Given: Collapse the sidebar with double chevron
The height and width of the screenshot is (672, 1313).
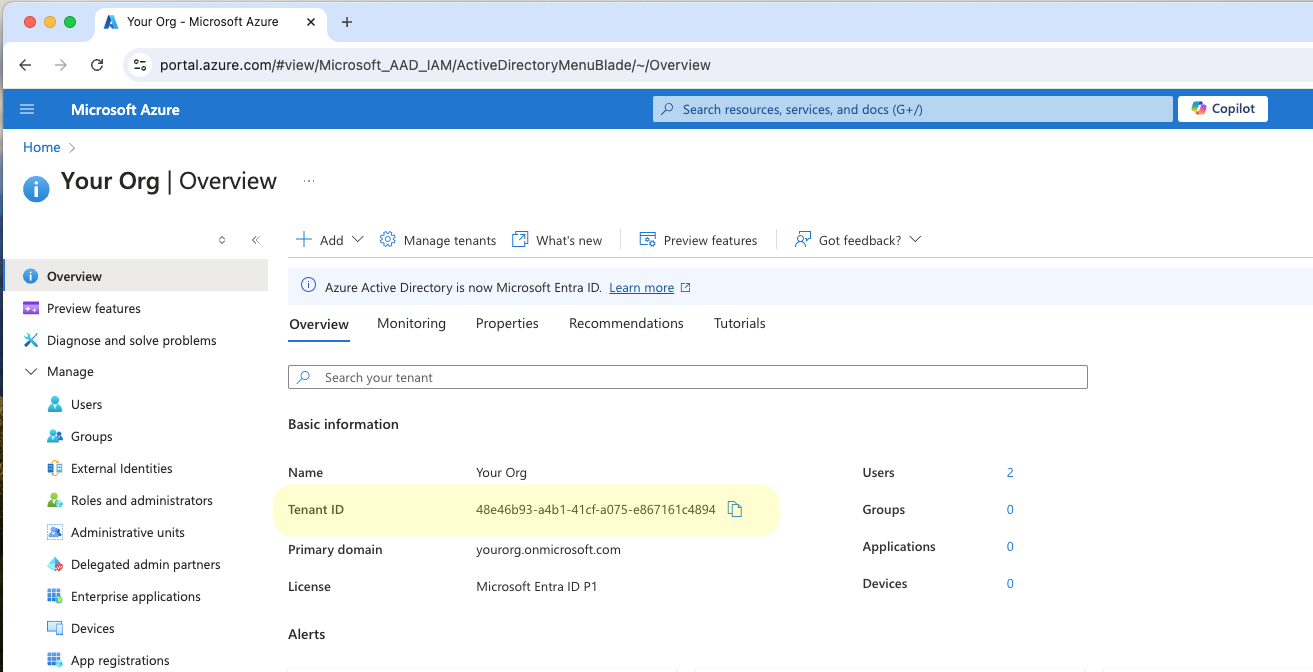Looking at the screenshot, I should click(x=256, y=240).
